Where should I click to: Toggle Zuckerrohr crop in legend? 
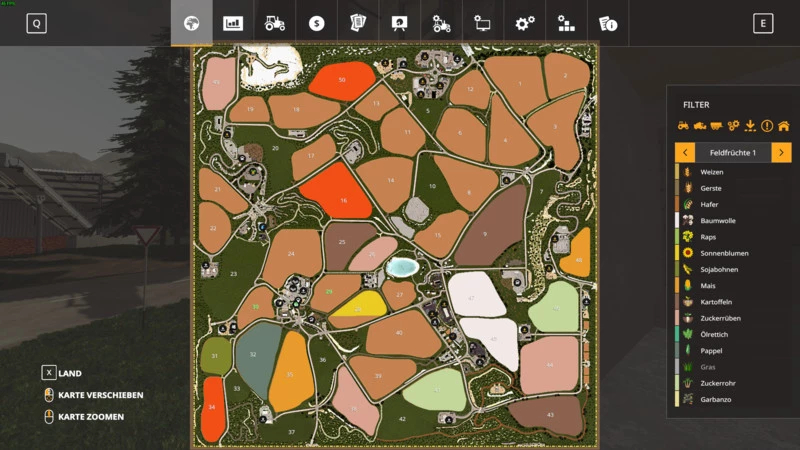733,383
